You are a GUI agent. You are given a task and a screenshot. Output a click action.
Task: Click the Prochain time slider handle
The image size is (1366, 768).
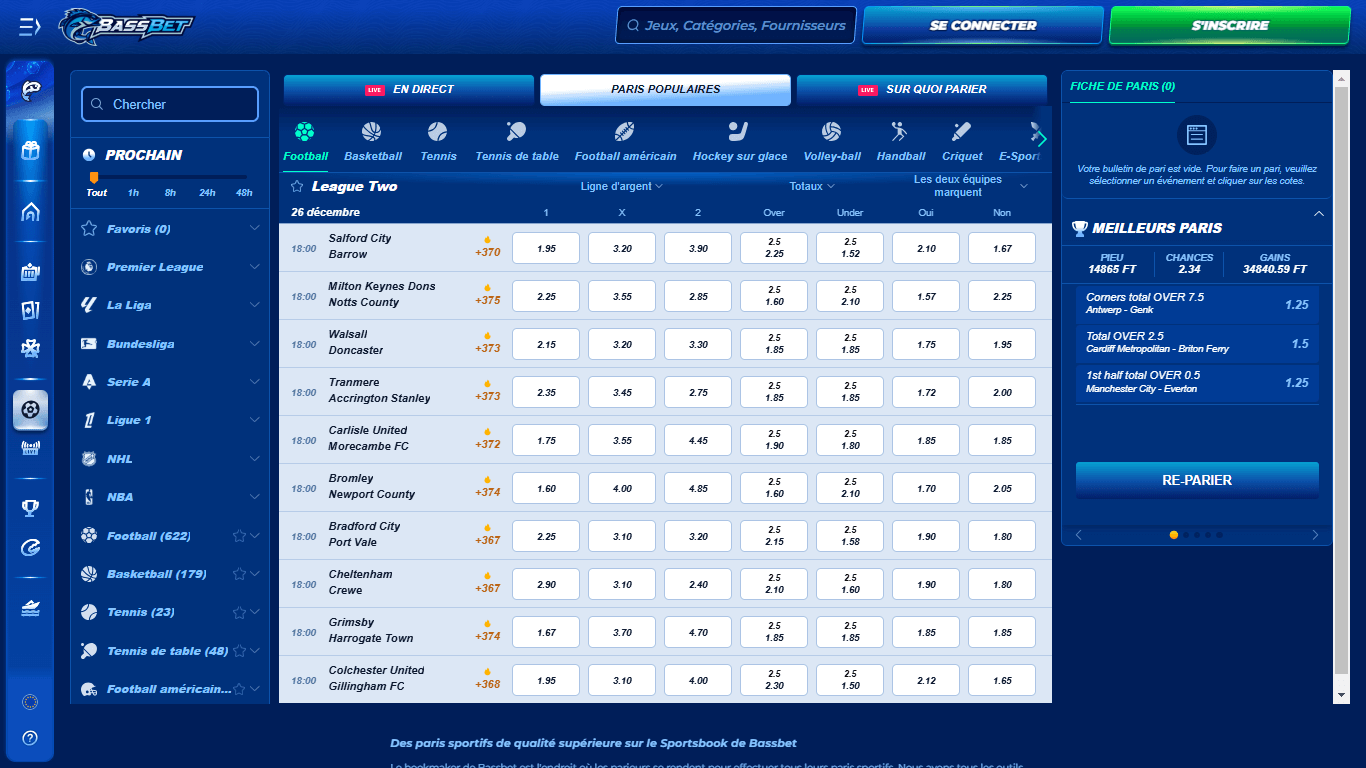pyautogui.click(x=94, y=177)
